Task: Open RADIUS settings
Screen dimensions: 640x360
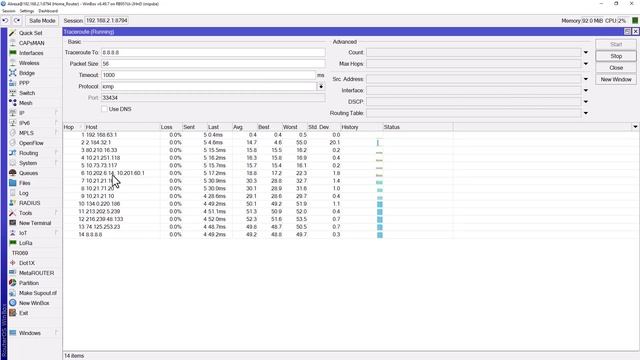Action: tap(29, 203)
